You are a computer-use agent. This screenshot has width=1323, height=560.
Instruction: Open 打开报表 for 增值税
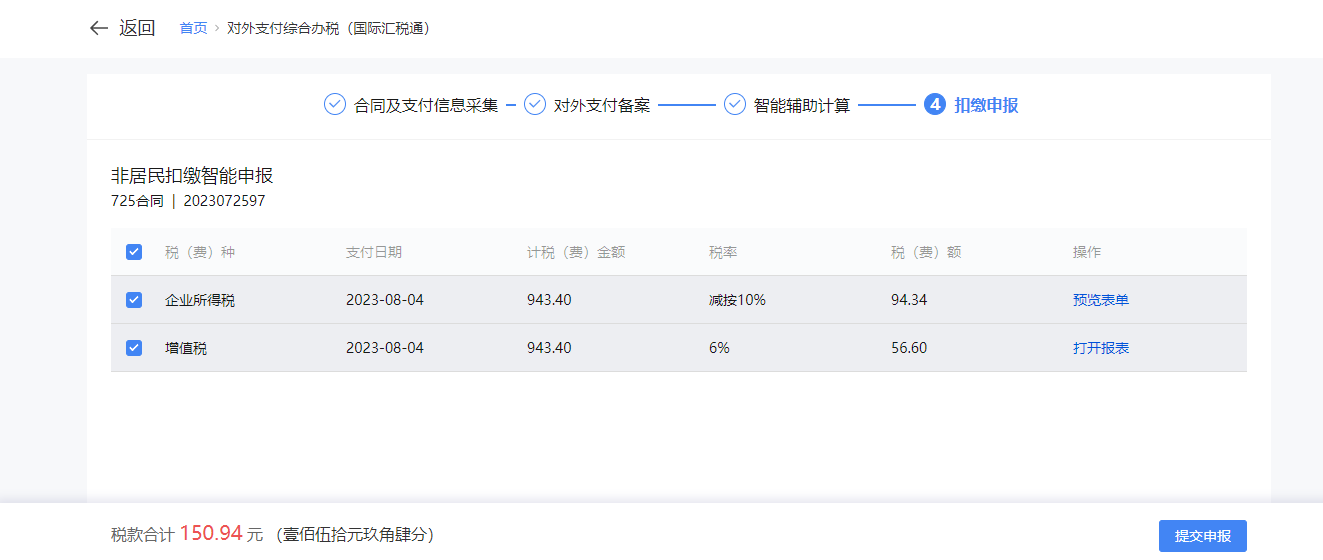[x=1100, y=348]
